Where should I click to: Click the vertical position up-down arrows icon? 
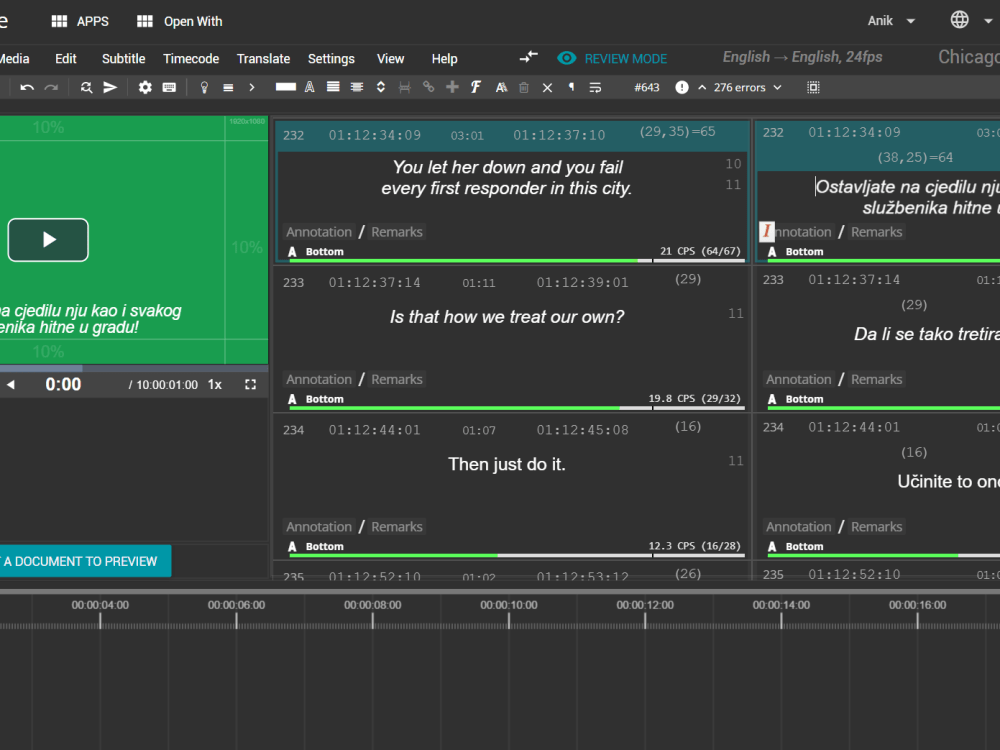(x=381, y=87)
